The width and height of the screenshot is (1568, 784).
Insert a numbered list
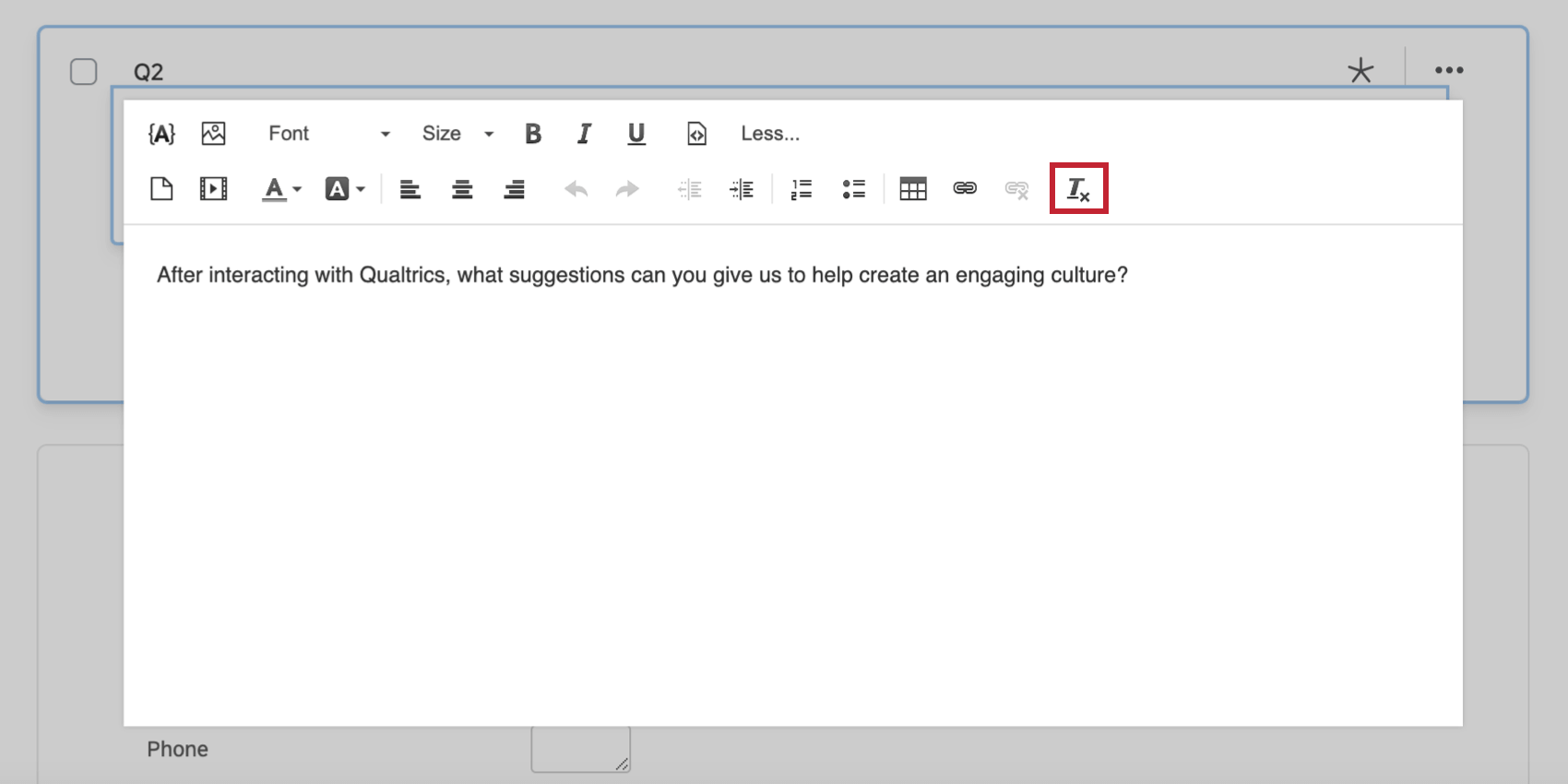(802, 189)
